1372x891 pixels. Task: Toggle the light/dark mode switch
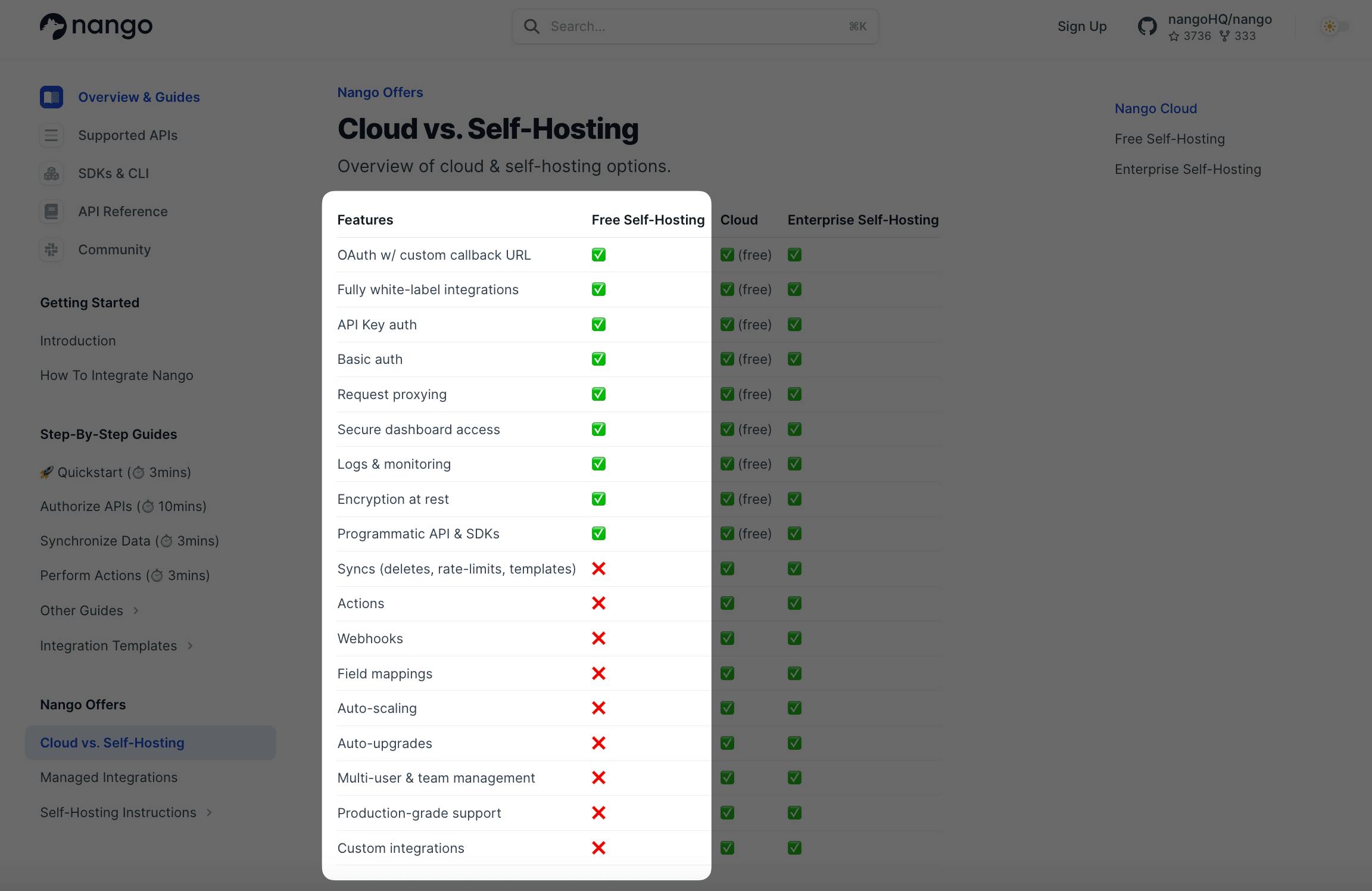1334,26
